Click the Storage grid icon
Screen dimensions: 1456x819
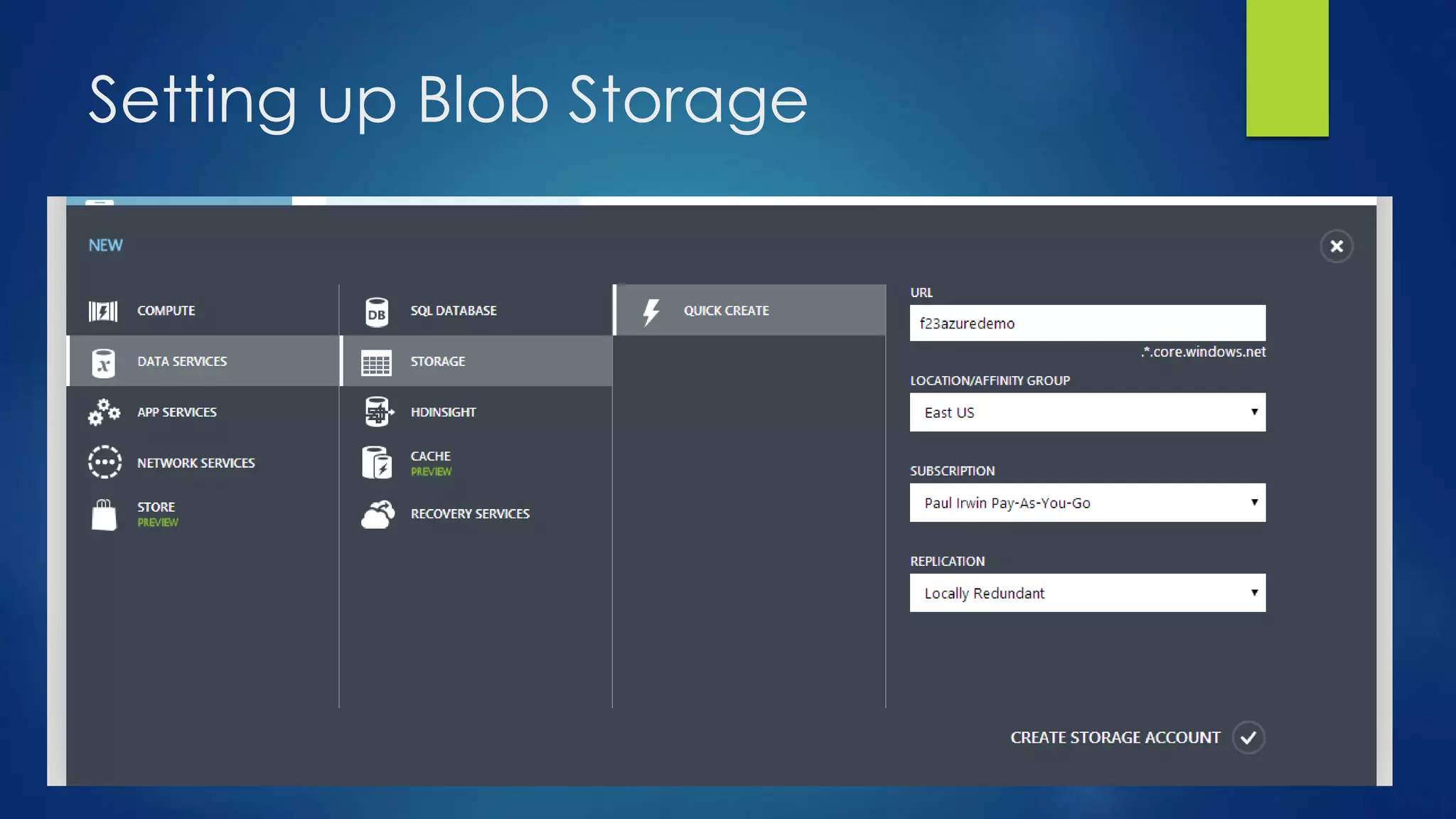click(x=376, y=363)
